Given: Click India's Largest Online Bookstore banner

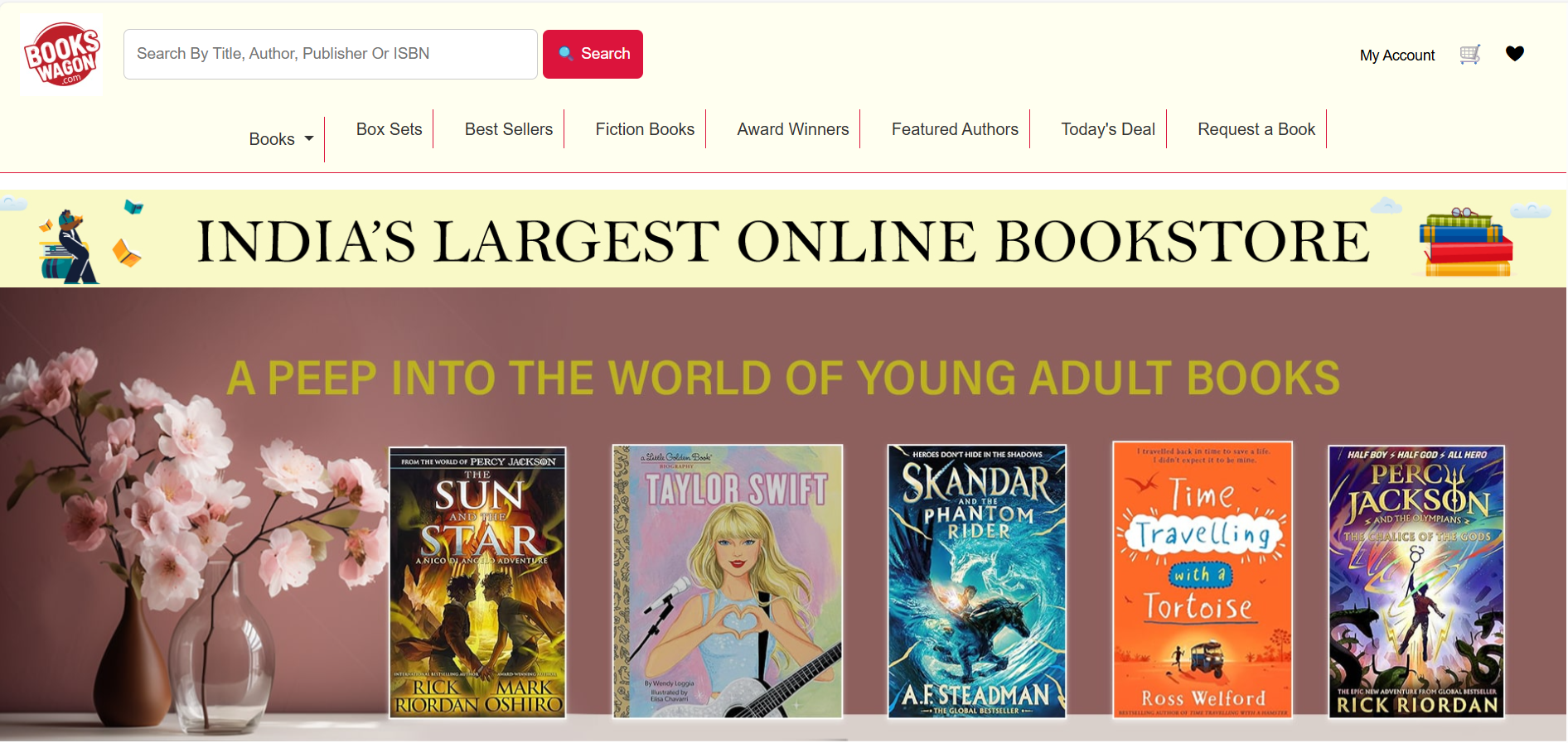Looking at the screenshot, I should pos(783,239).
